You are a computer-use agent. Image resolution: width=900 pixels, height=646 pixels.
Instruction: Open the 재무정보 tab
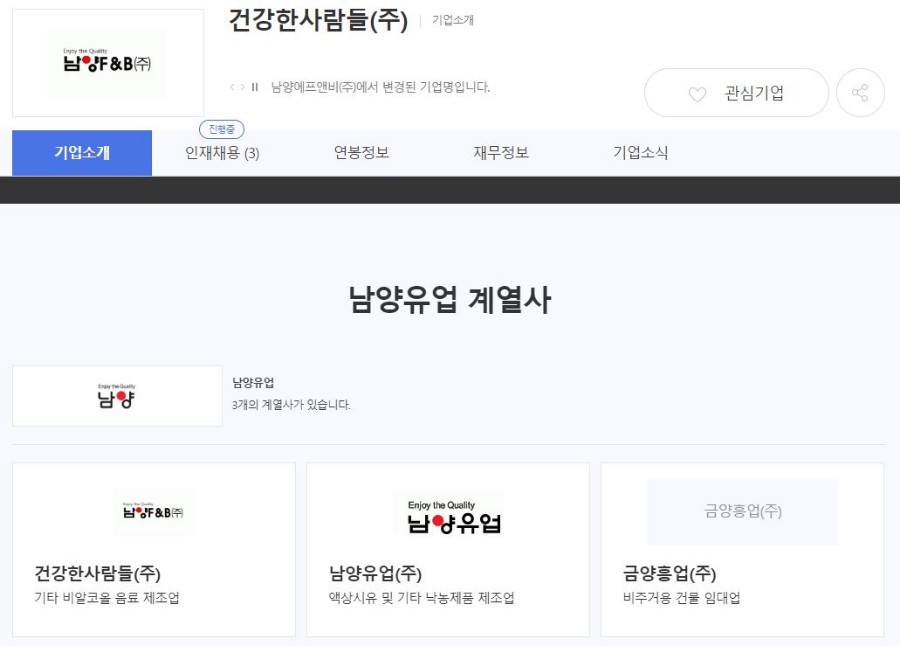pos(501,152)
